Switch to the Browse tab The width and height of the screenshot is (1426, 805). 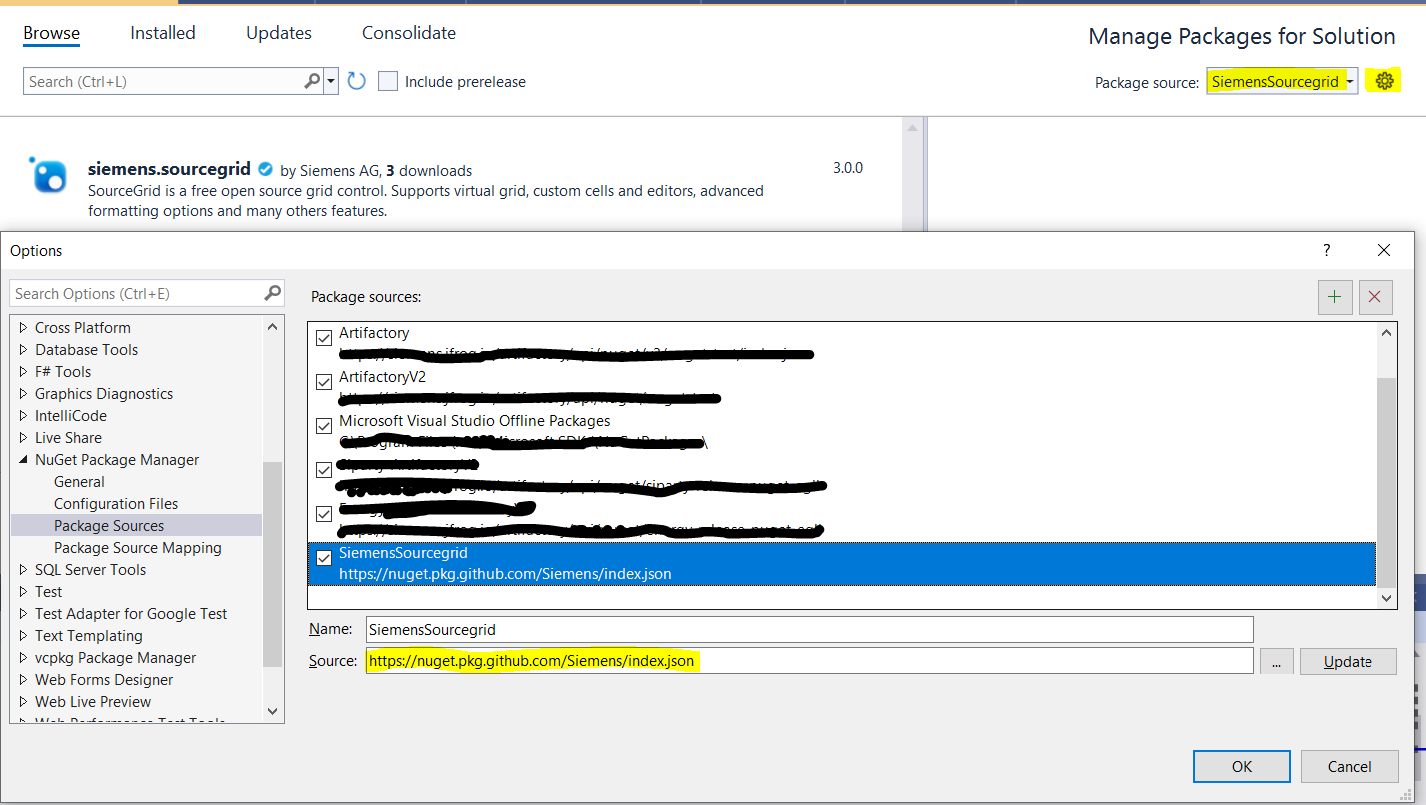click(51, 33)
